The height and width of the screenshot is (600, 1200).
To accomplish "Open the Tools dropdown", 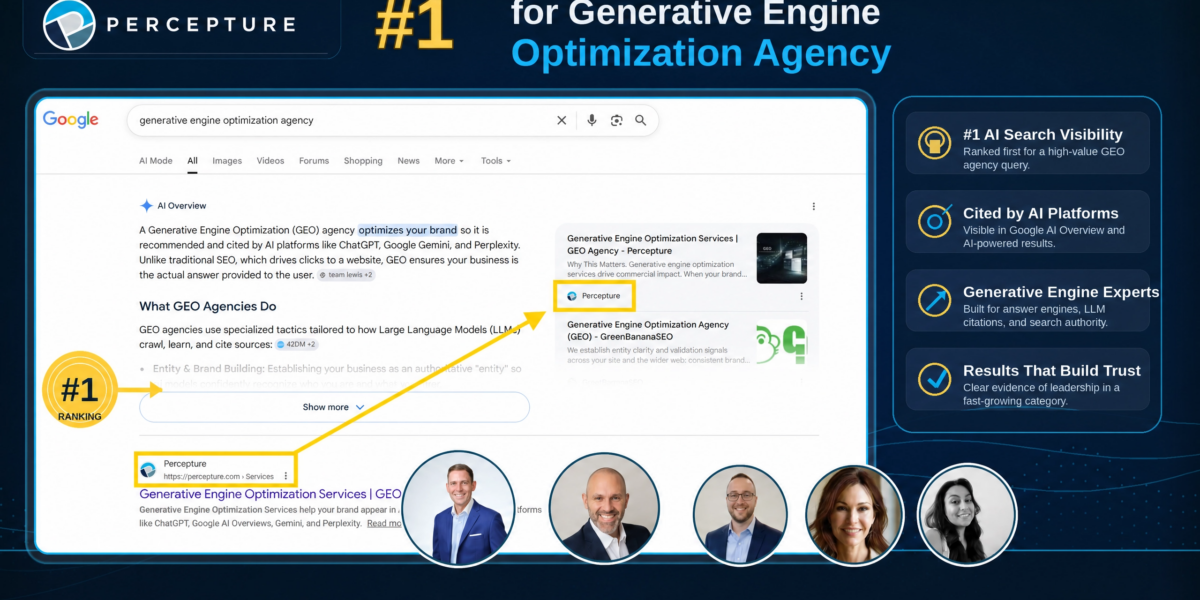I will [x=495, y=161].
